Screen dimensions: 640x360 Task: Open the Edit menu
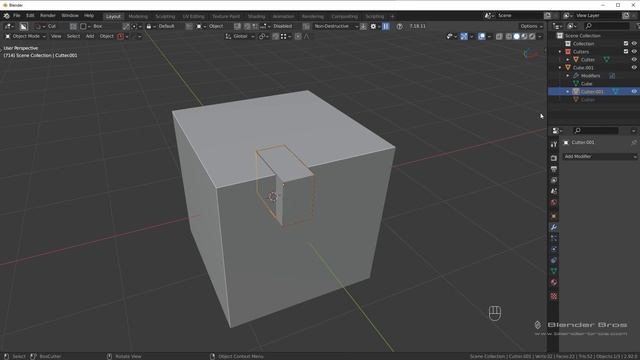click(30, 16)
